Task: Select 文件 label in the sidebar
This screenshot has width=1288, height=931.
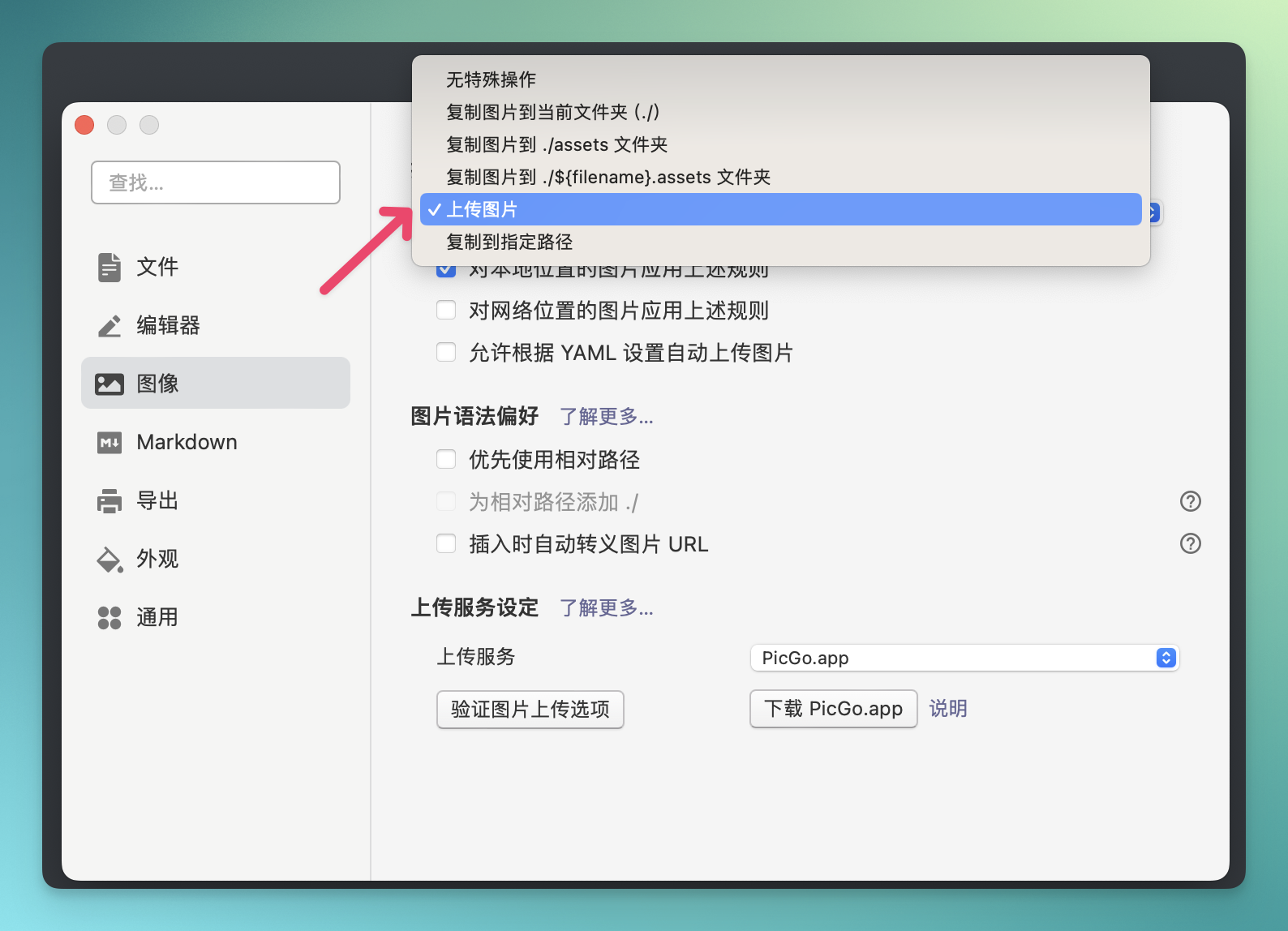Action: click(x=157, y=267)
